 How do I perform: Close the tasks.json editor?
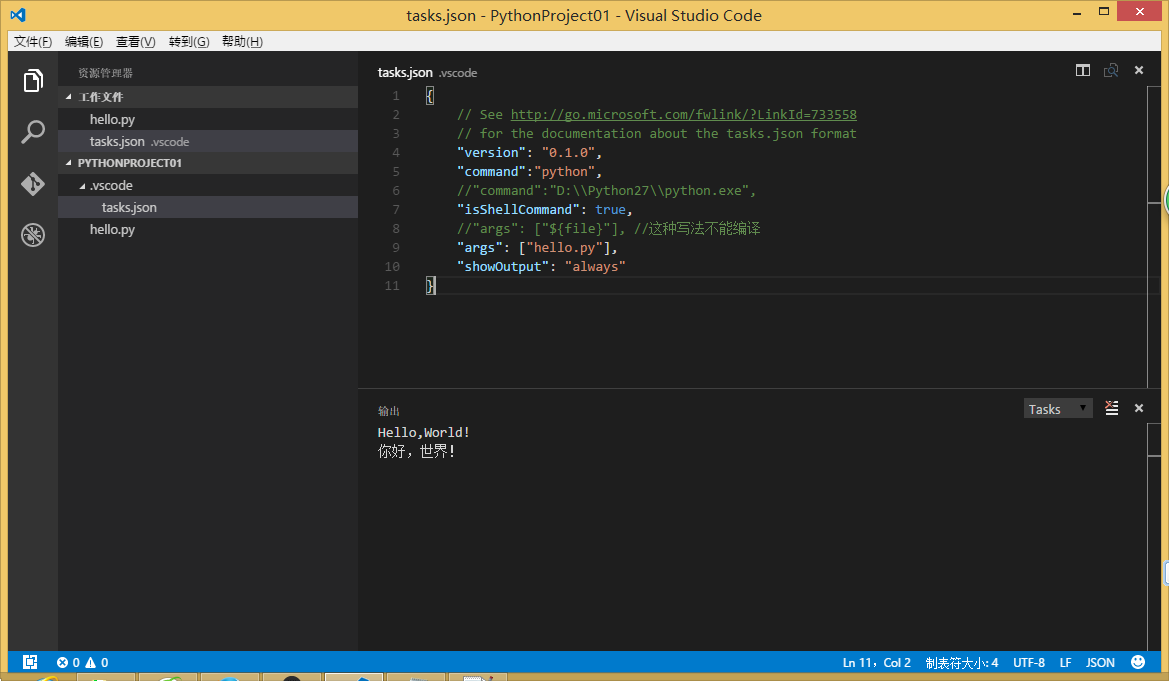(1138, 70)
